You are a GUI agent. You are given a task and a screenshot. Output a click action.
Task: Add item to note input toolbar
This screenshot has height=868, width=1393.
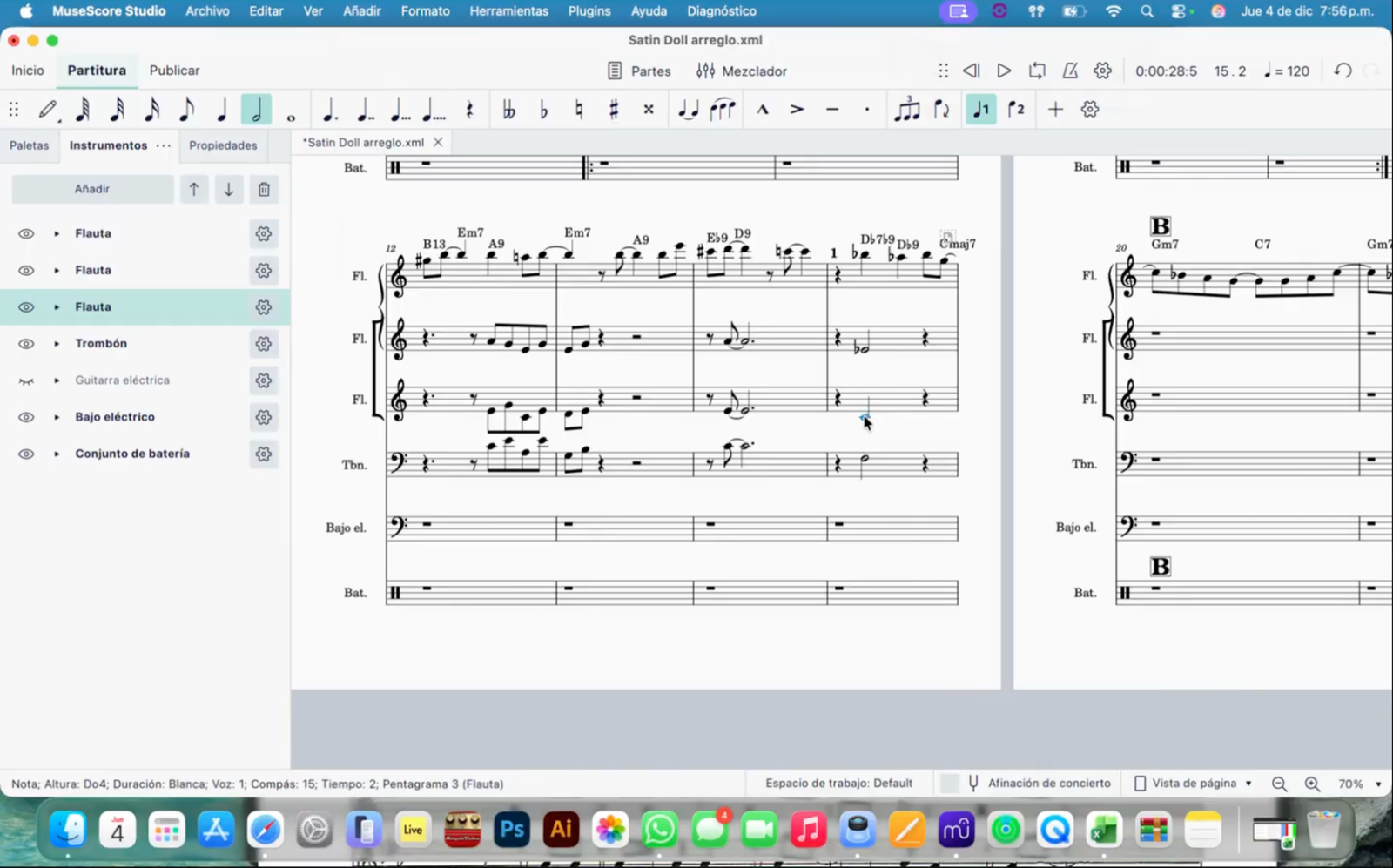[1055, 110]
